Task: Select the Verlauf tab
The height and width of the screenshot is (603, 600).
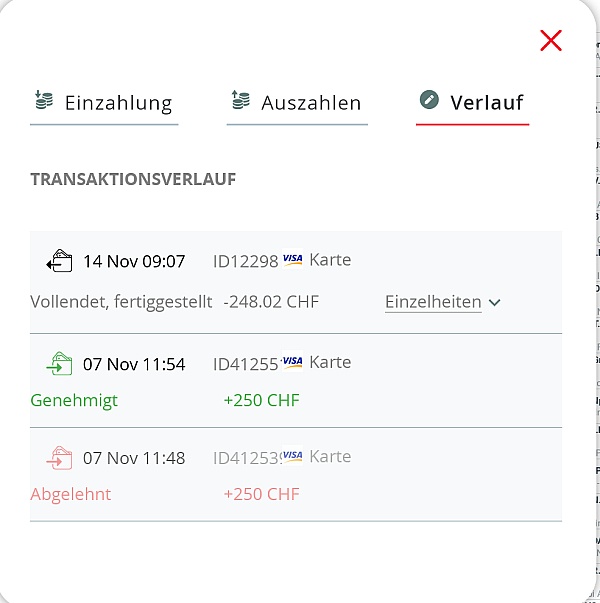Action: [x=486, y=103]
